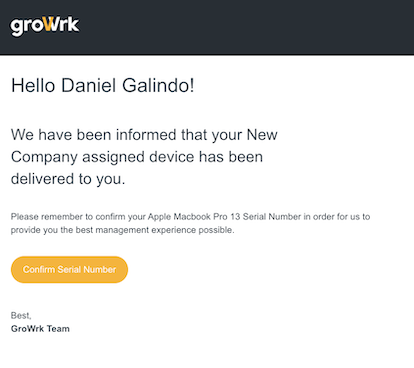Click the dark header banner's empty area
Viewport: 414px width, 368px height.
pyautogui.click(x=247, y=27)
